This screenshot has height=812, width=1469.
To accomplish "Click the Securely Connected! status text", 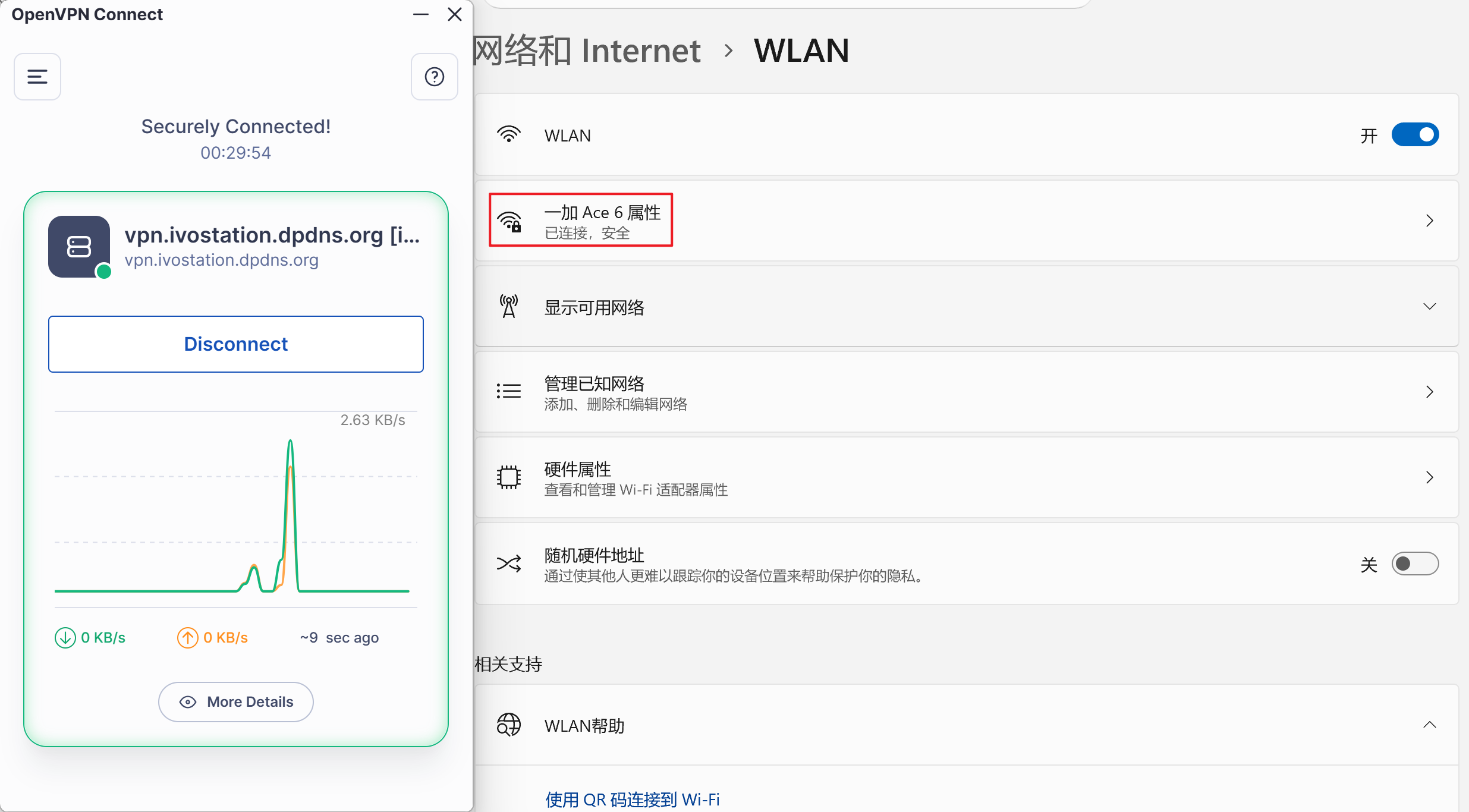I will [236, 127].
